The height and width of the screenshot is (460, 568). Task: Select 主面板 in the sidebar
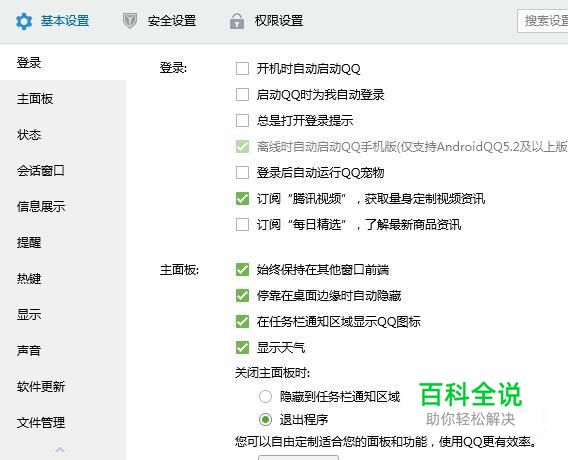pos(35,99)
